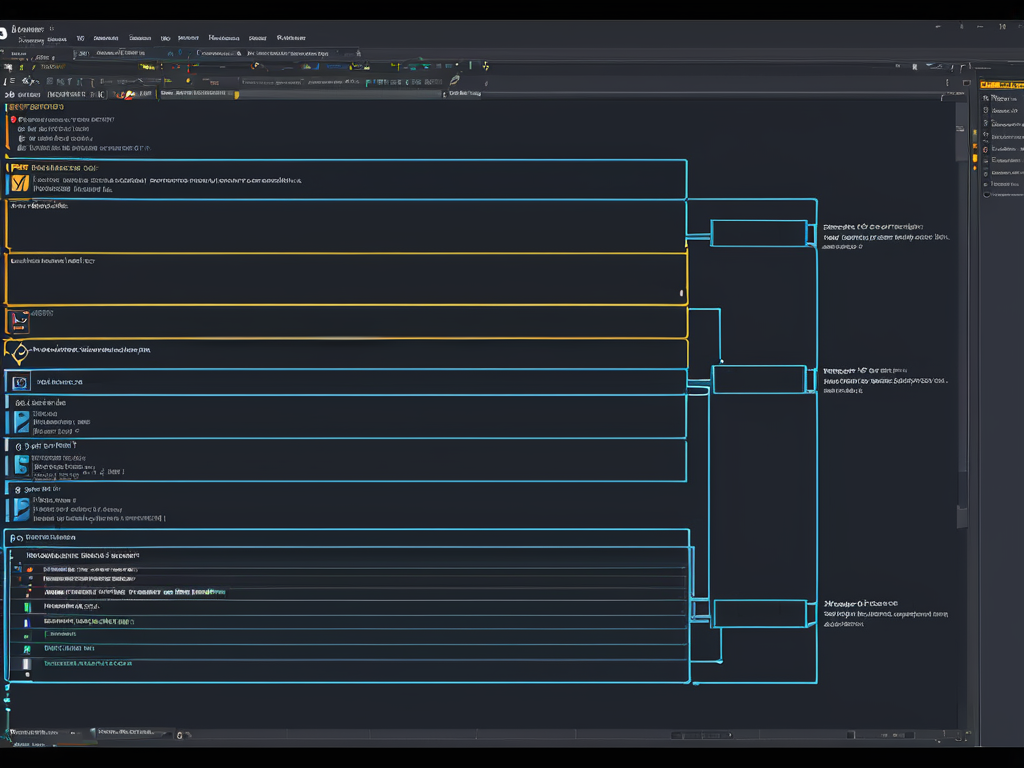Open the rightmost item in the top menu bar

click(291, 38)
